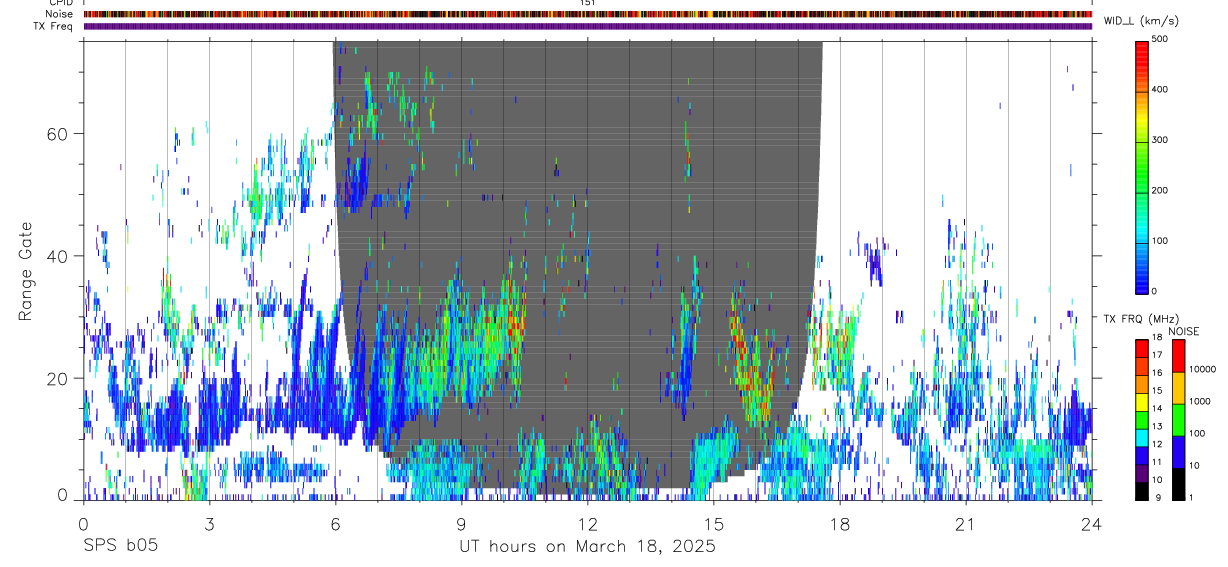Click the x-axis tick label 6
Viewport: 1228px width, 567px height.
pyautogui.click(x=335, y=524)
